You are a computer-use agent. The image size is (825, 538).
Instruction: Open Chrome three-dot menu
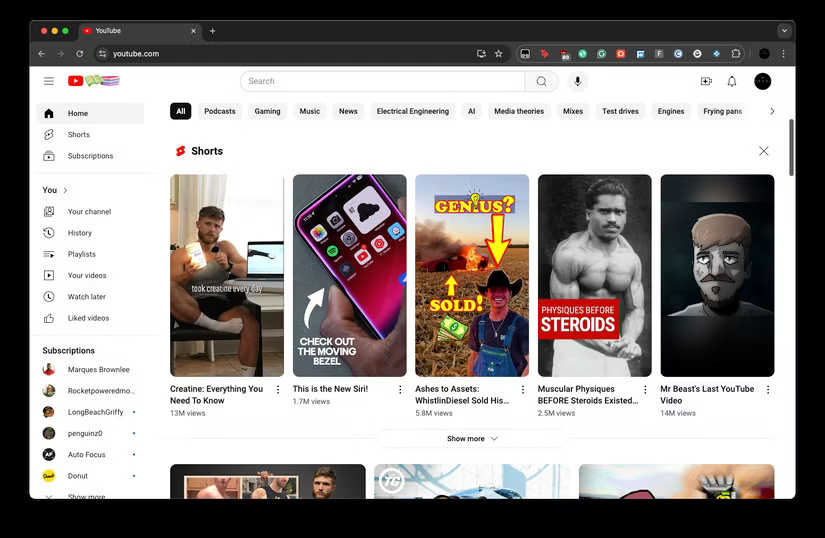coord(783,54)
